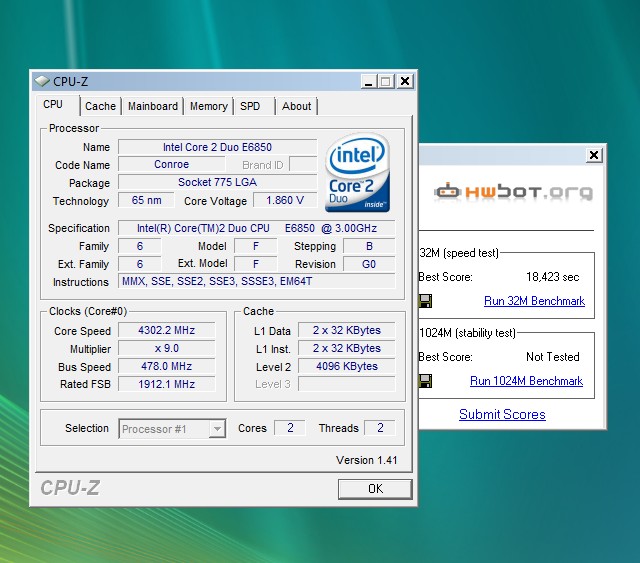The image size is (640, 563).
Task: Click the Revision value 'G0'
Action: tap(369, 264)
